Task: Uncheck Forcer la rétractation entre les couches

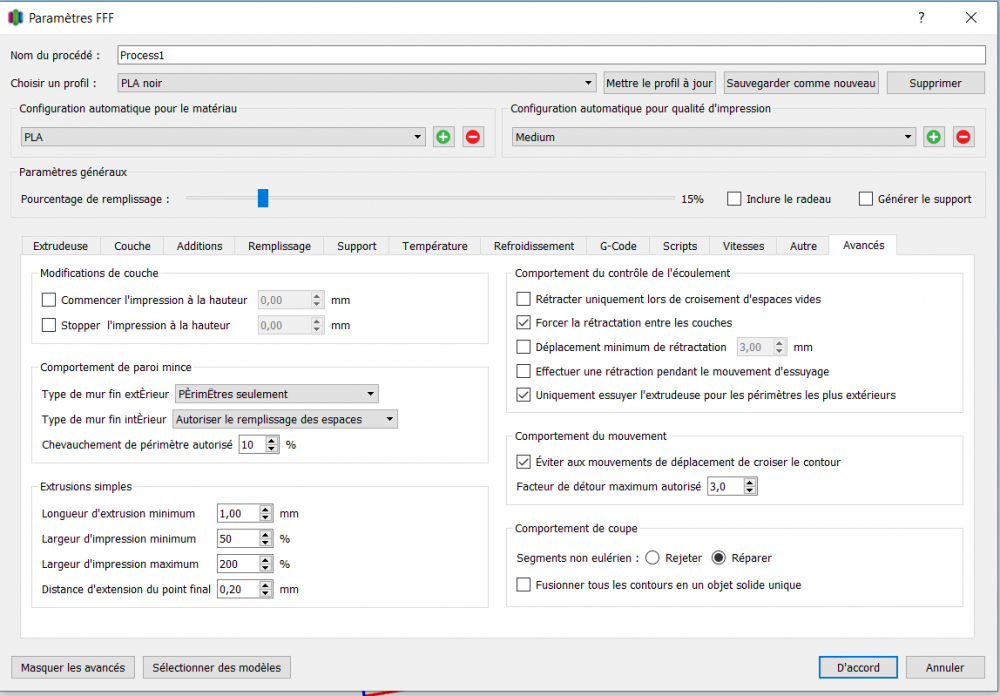Action: 524,323
